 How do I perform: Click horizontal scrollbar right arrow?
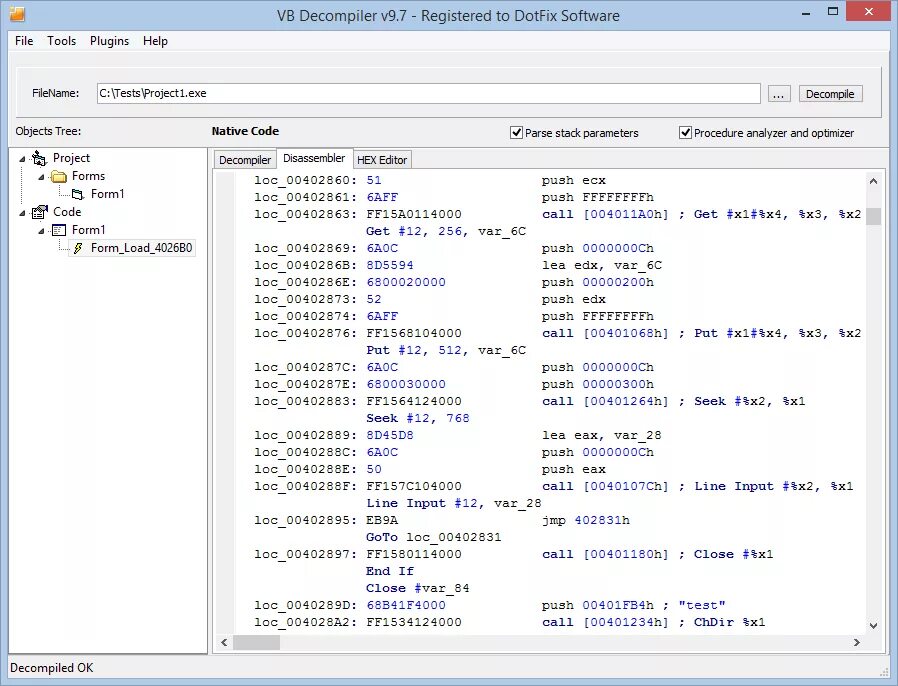tap(857, 642)
